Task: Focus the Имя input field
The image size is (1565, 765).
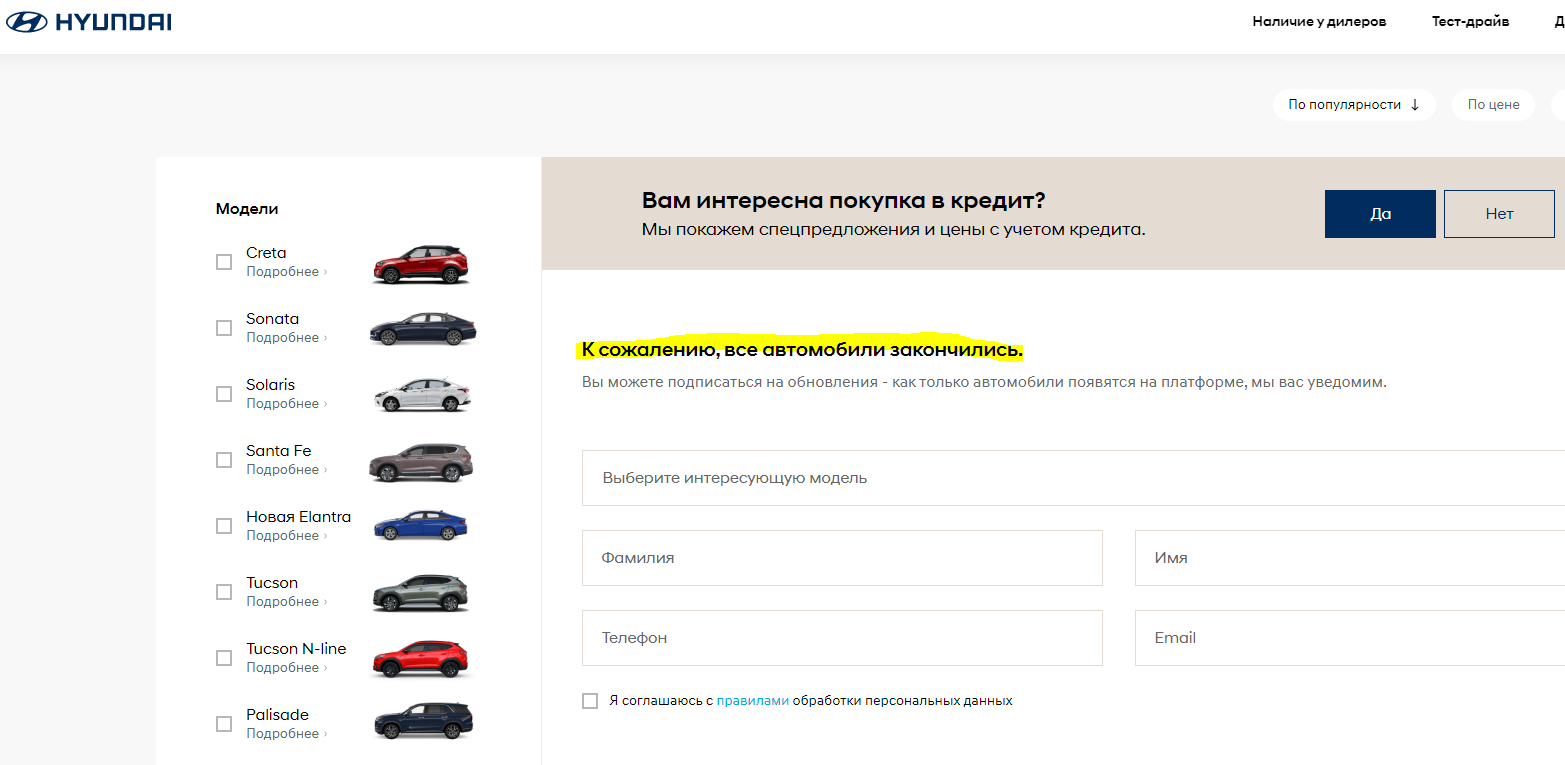Action: pyautogui.click(x=1350, y=558)
